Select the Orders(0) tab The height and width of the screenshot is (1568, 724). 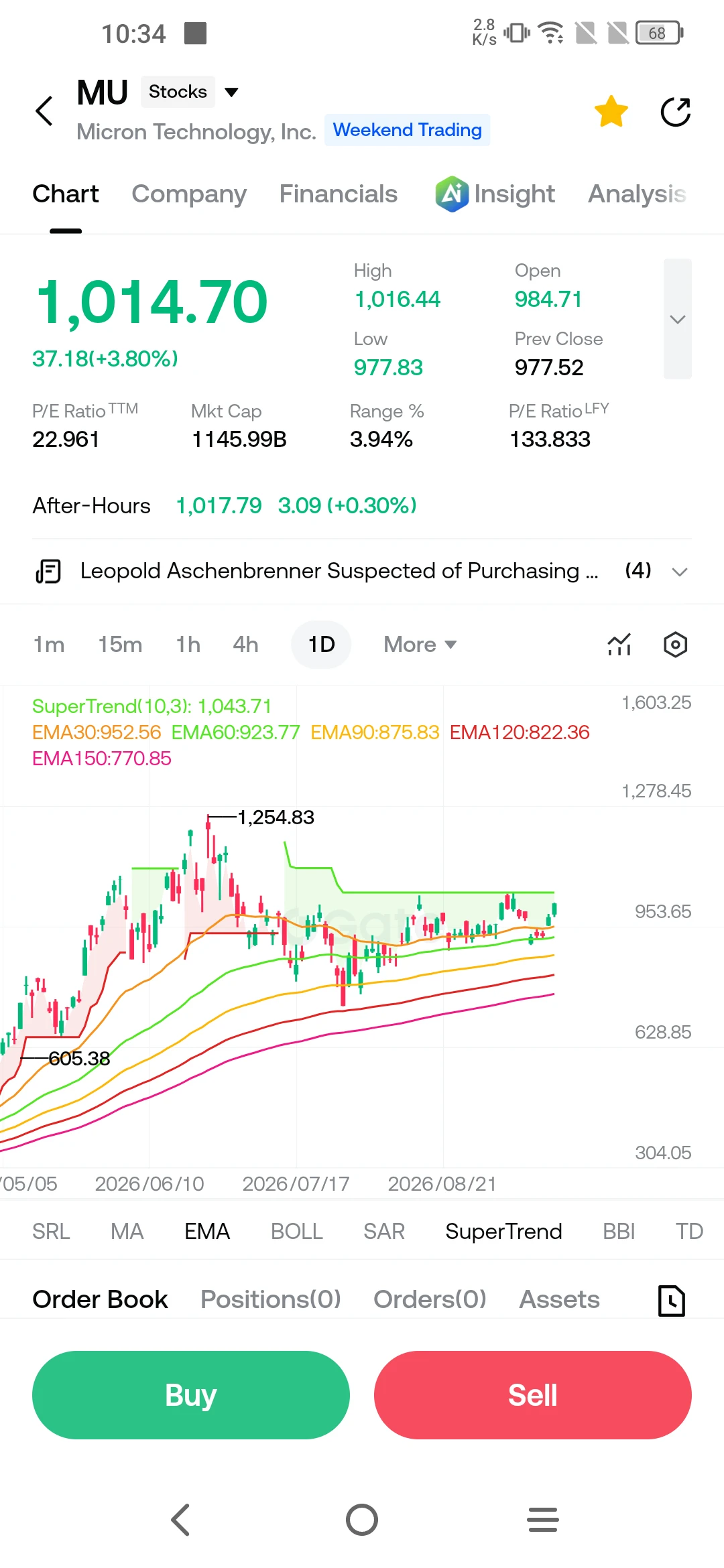(x=430, y=1299)
